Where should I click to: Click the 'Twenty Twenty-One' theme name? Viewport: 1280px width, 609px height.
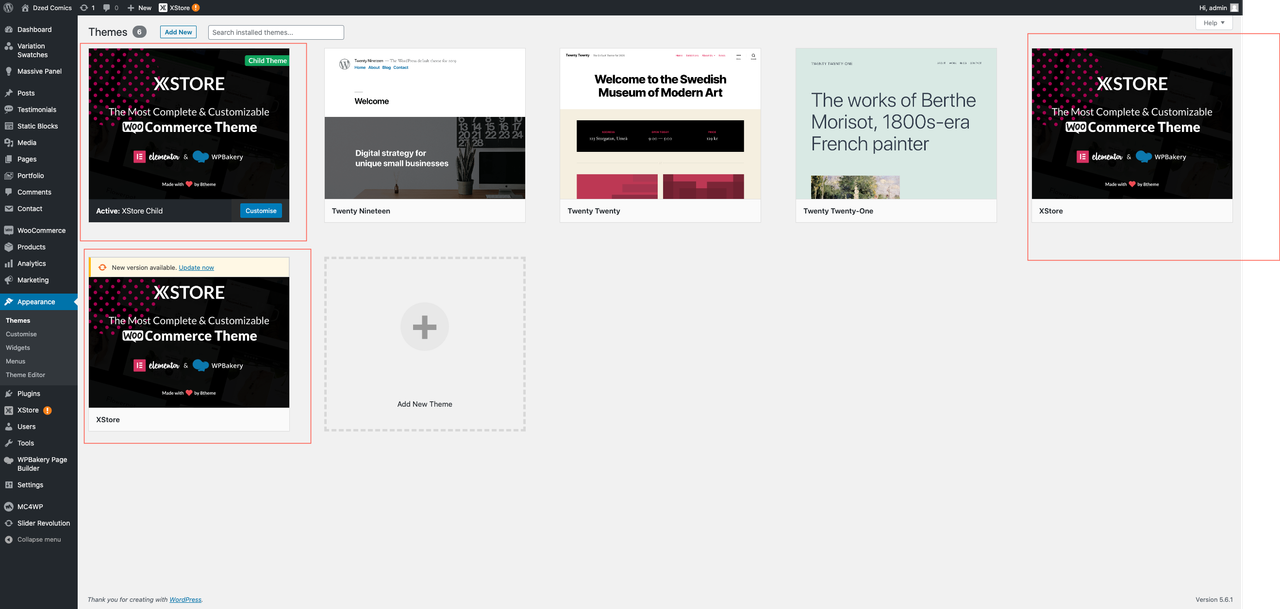point(838,211)
